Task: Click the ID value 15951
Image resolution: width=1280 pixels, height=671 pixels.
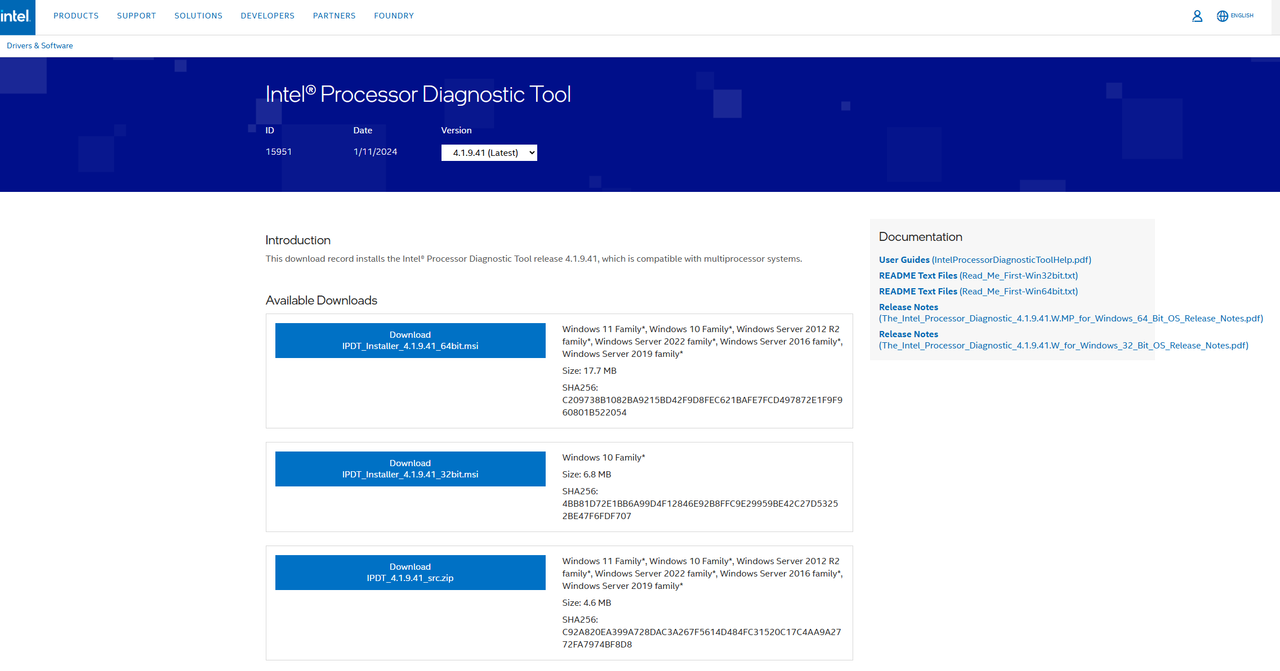Action: click(278, 152)
